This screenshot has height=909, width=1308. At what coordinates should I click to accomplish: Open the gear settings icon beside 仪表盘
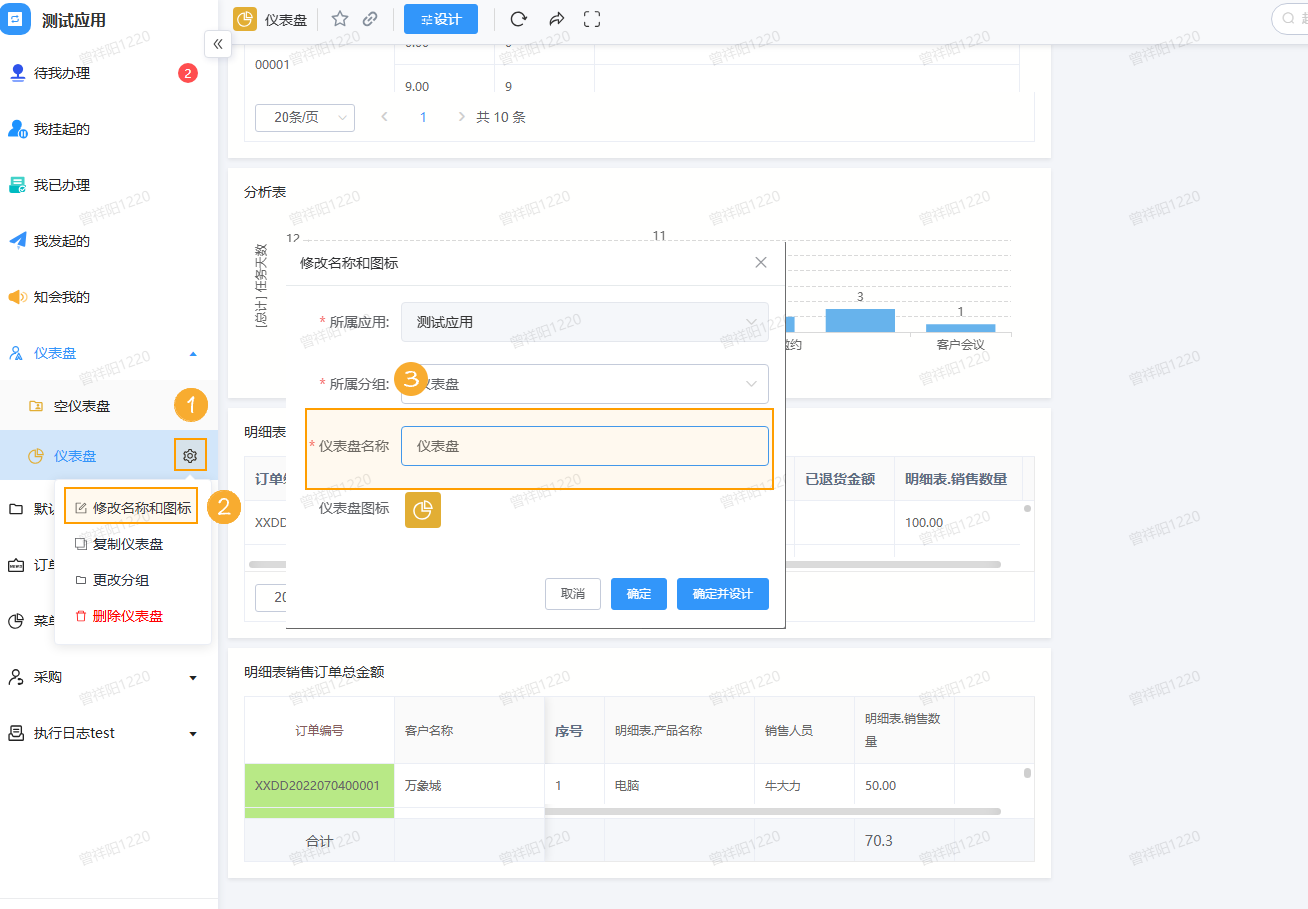coord(190,454)
